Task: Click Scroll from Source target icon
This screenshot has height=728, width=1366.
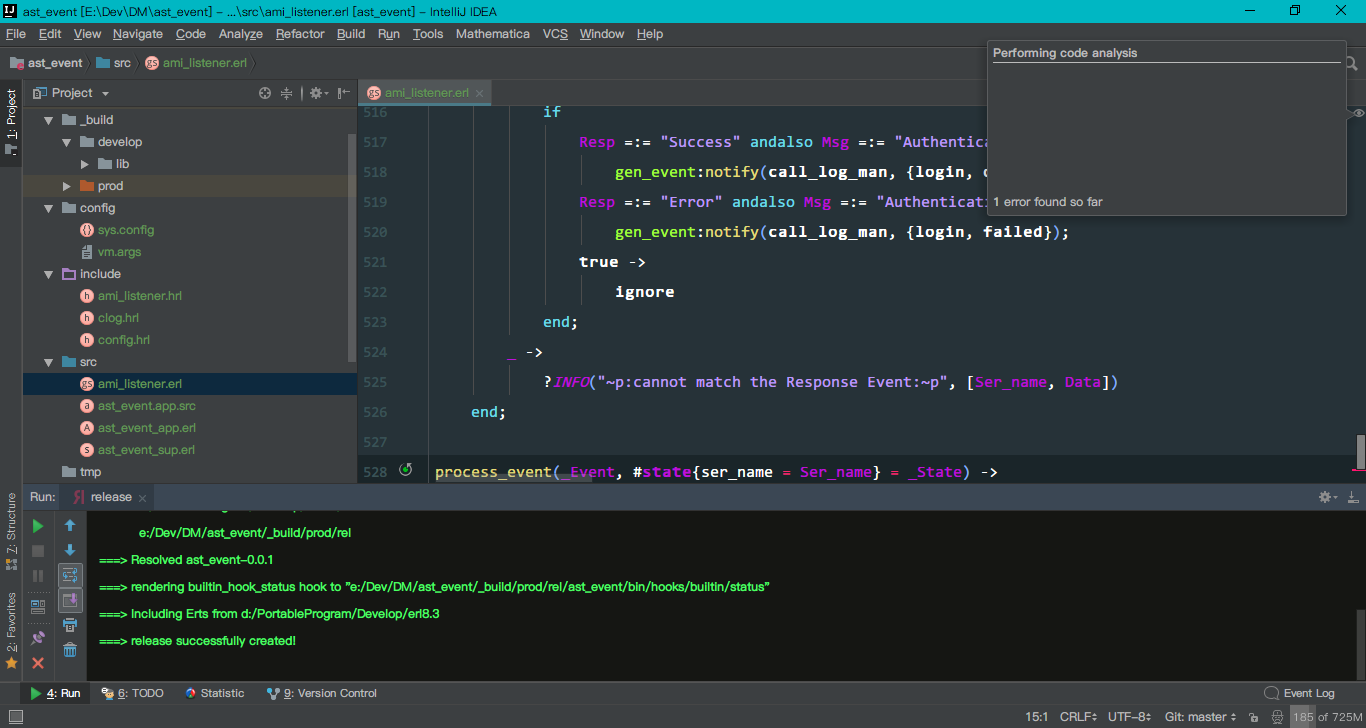Action: tap(265, 93)
